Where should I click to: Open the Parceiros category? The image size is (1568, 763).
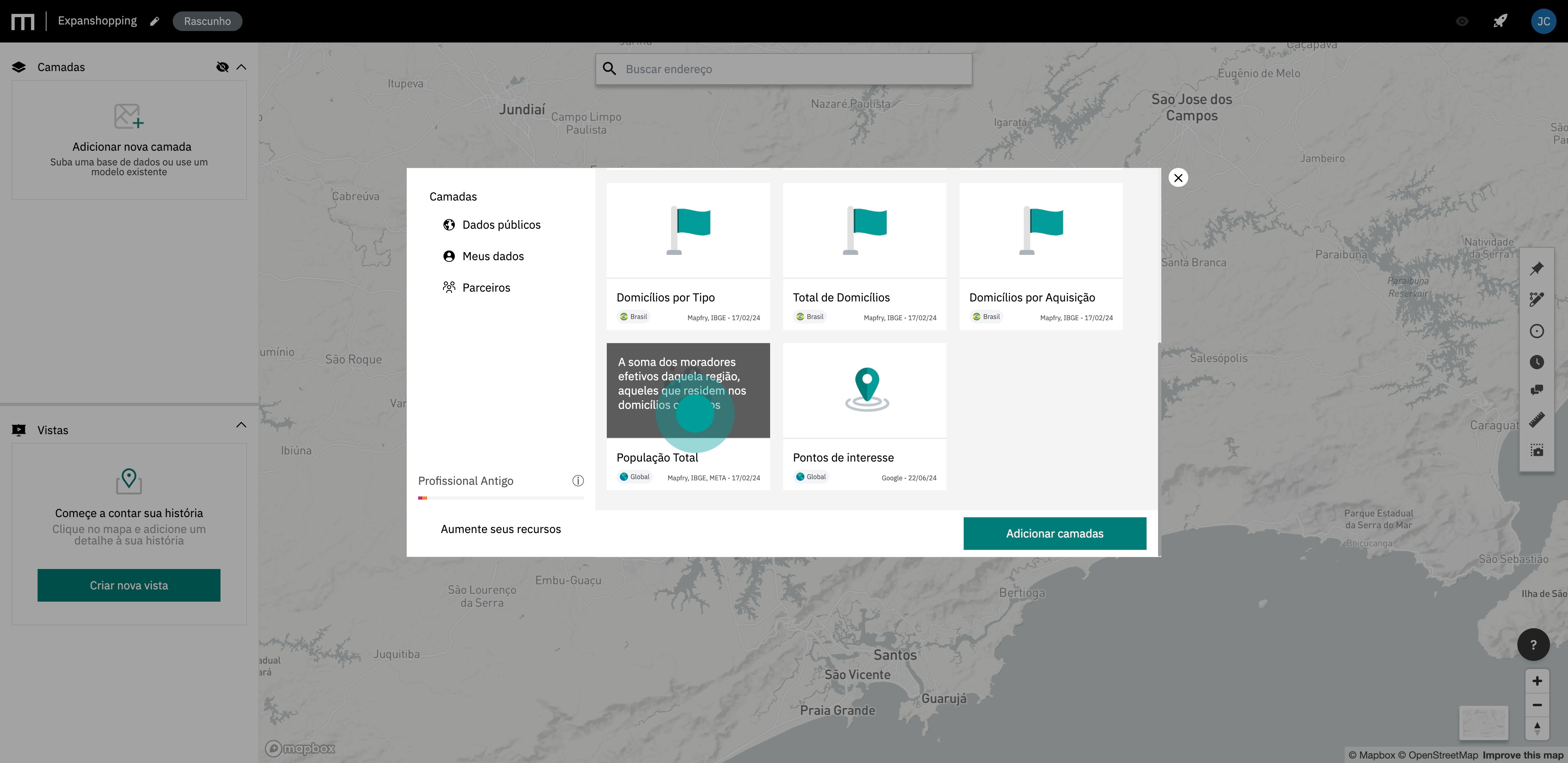pyautogui.click(x=486, y=288)
